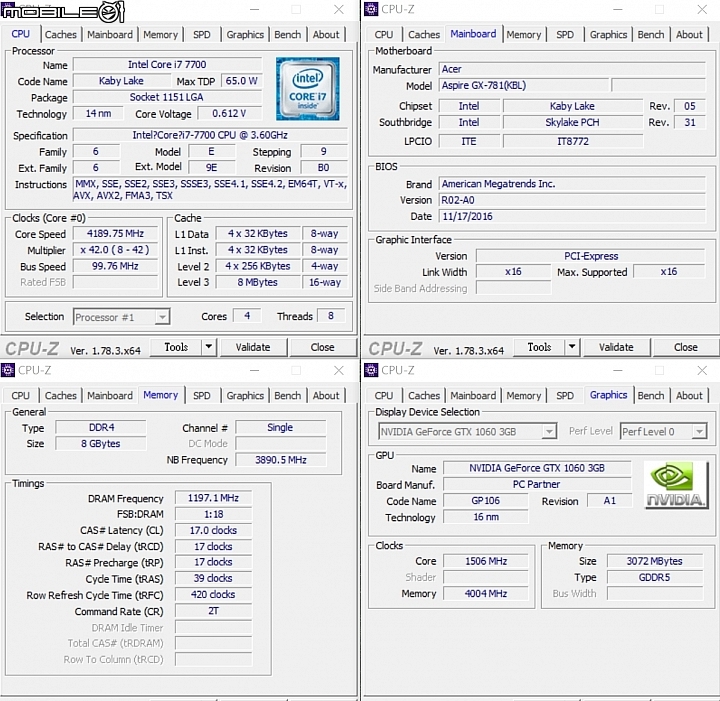Click Core Speed value 4189.75 MHz
Image resolution: width=720 pixels, height=701 pixels.
coord(115,233)
